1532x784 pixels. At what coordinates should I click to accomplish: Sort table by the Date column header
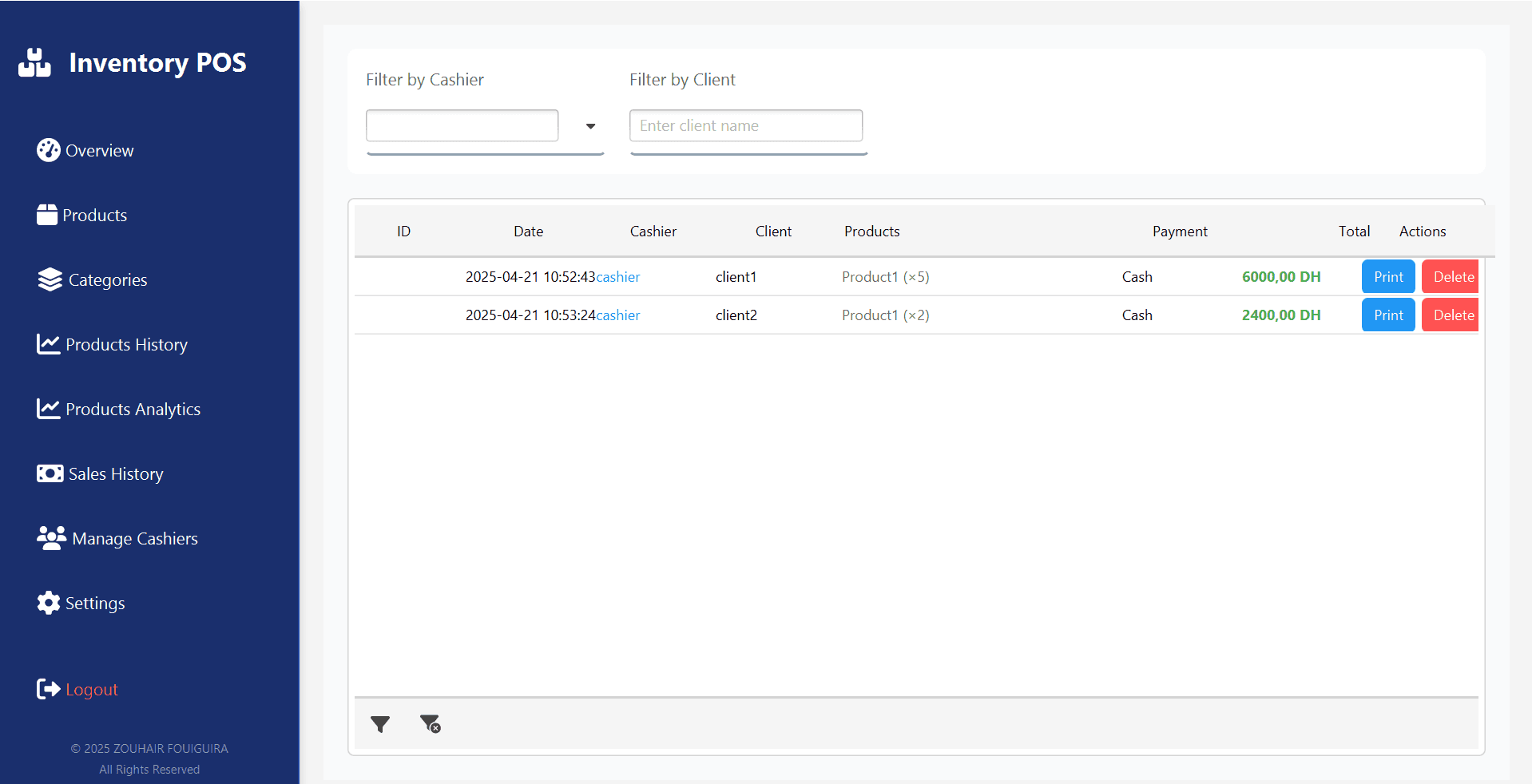528,232
